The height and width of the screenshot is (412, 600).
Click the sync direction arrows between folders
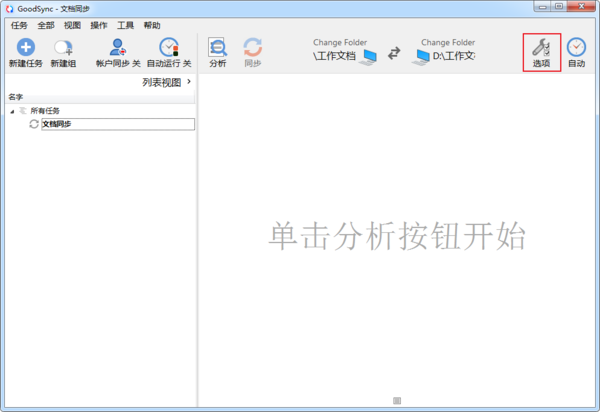pyautogui.click(x=393, y=55)
